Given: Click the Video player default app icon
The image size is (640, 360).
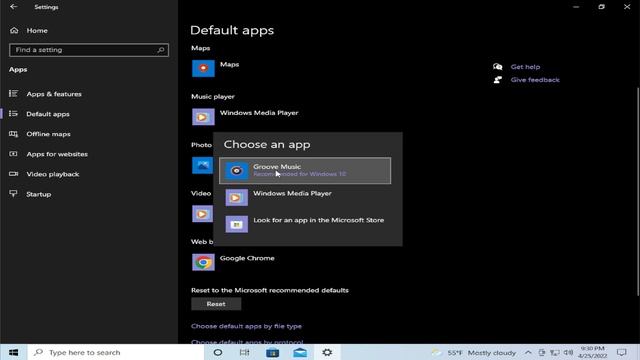Looking at the screenshot, I should [x=202, y=214].
